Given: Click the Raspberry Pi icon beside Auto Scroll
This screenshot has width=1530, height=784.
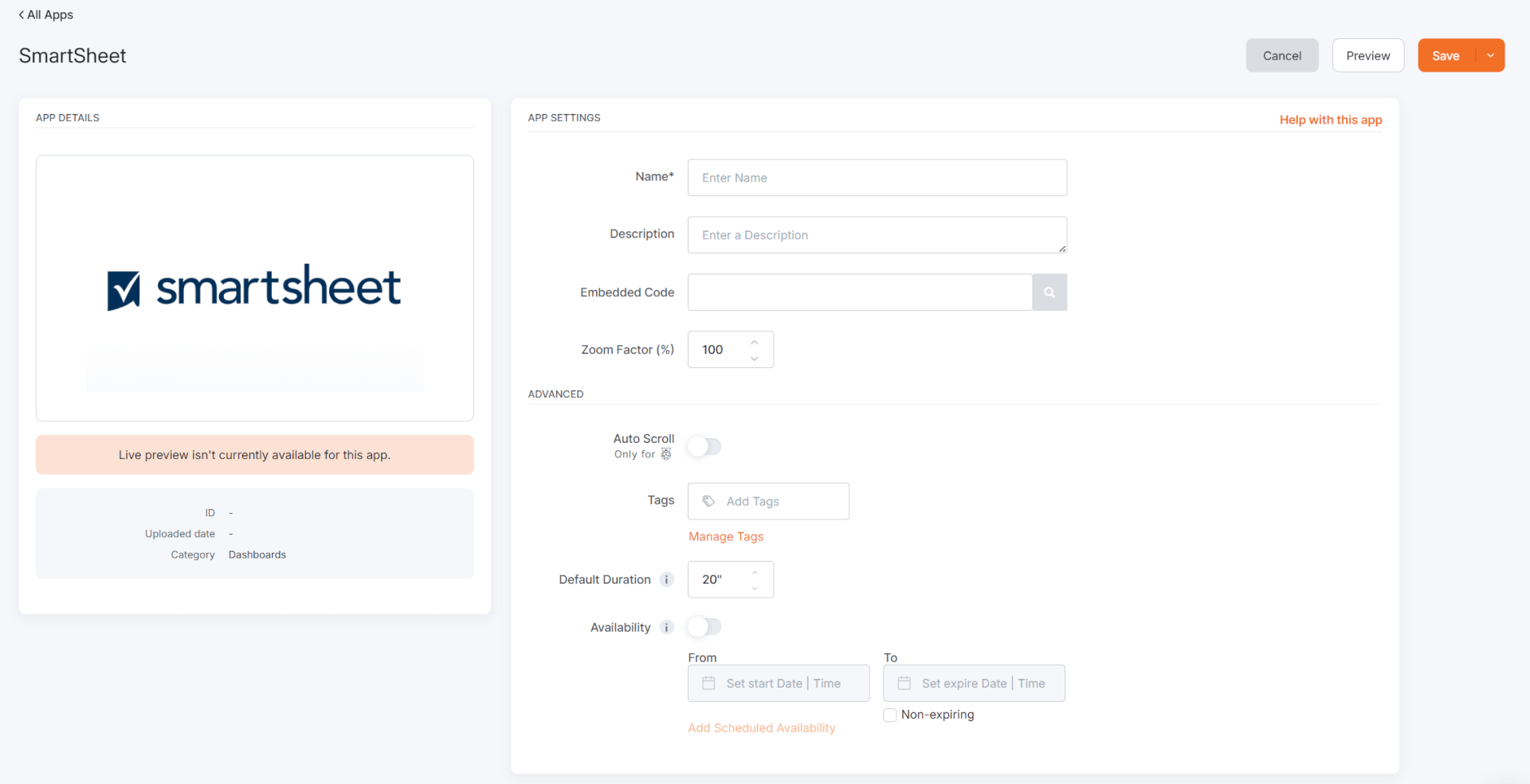Looking at the screenshot, I should [x=668, y=454].
